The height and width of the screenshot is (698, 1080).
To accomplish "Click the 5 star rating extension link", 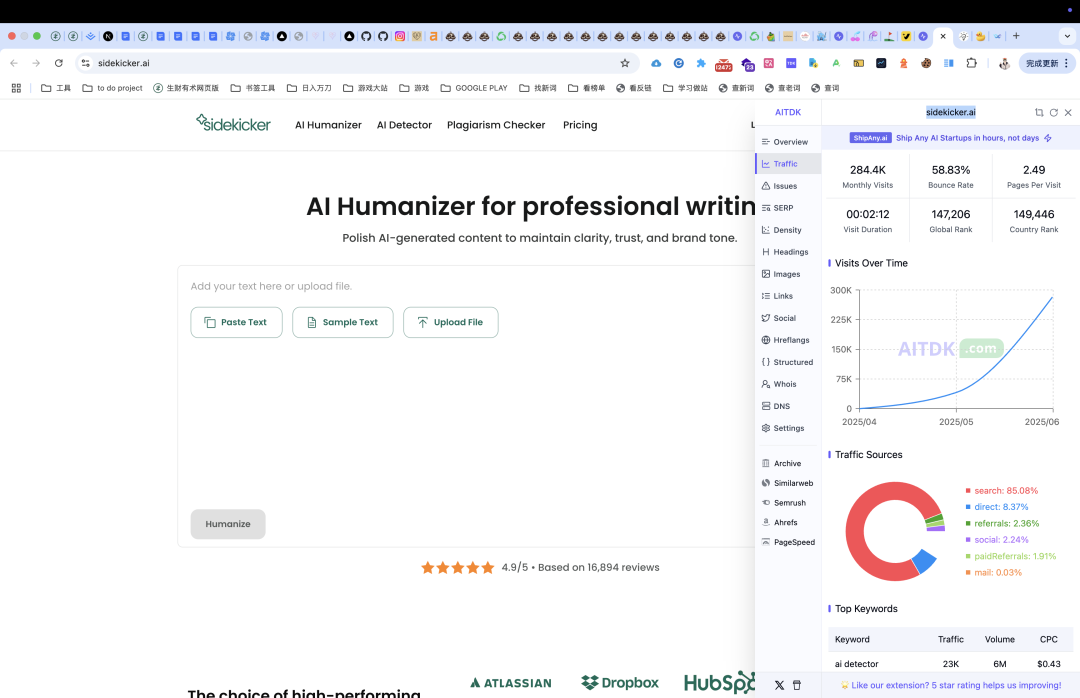I will pos(951,686).
